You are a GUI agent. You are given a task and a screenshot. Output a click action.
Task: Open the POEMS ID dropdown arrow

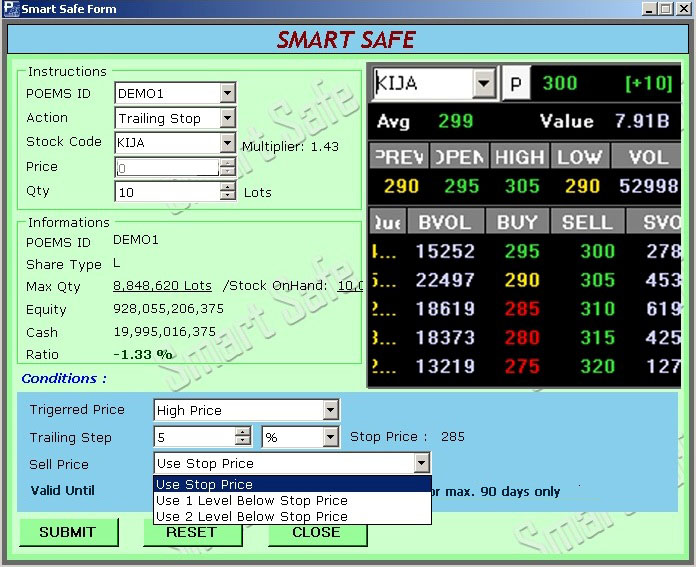pyautogui.click(x=227, y=93)
